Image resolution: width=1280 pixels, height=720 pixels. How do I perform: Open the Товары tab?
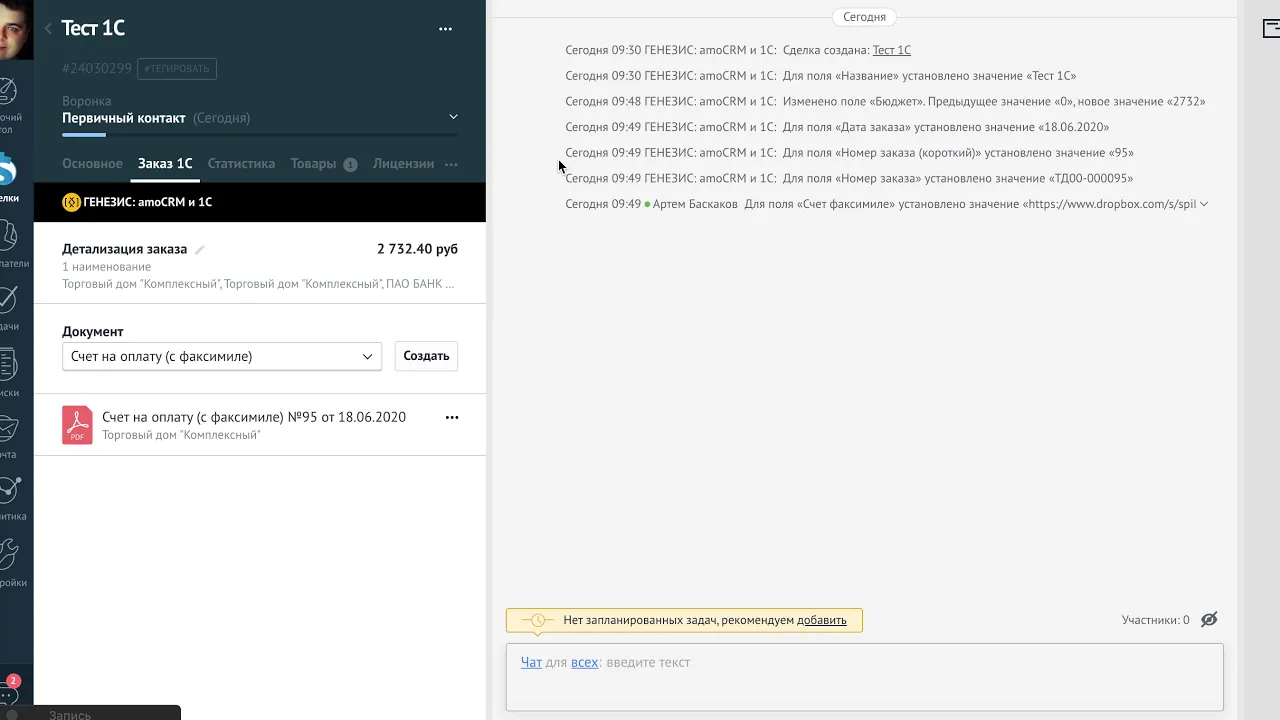pyautogui.click(x=323, y=163)
